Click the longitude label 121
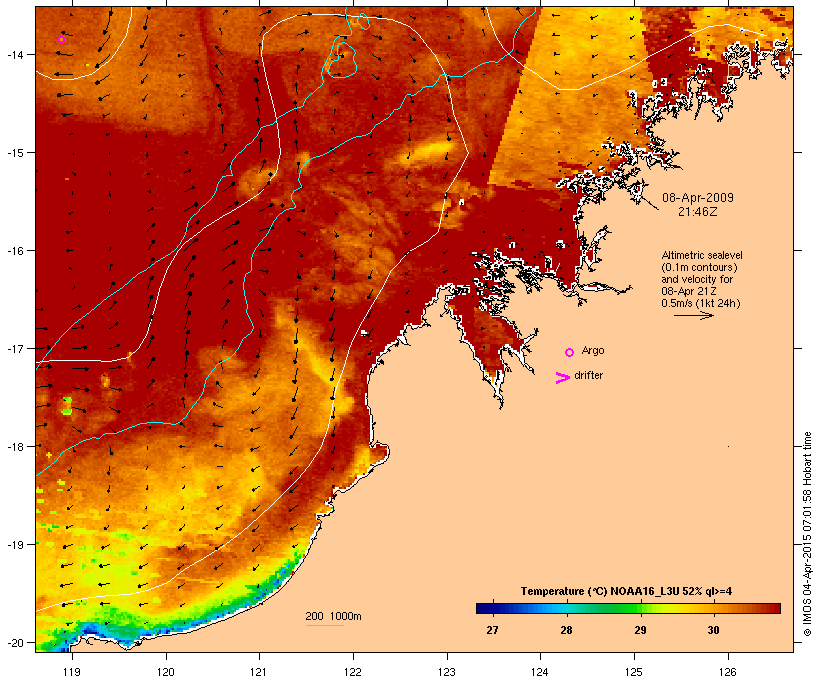The width and height of the screenshot is (820, 680). pyautogui.click(x=259, y=672)
